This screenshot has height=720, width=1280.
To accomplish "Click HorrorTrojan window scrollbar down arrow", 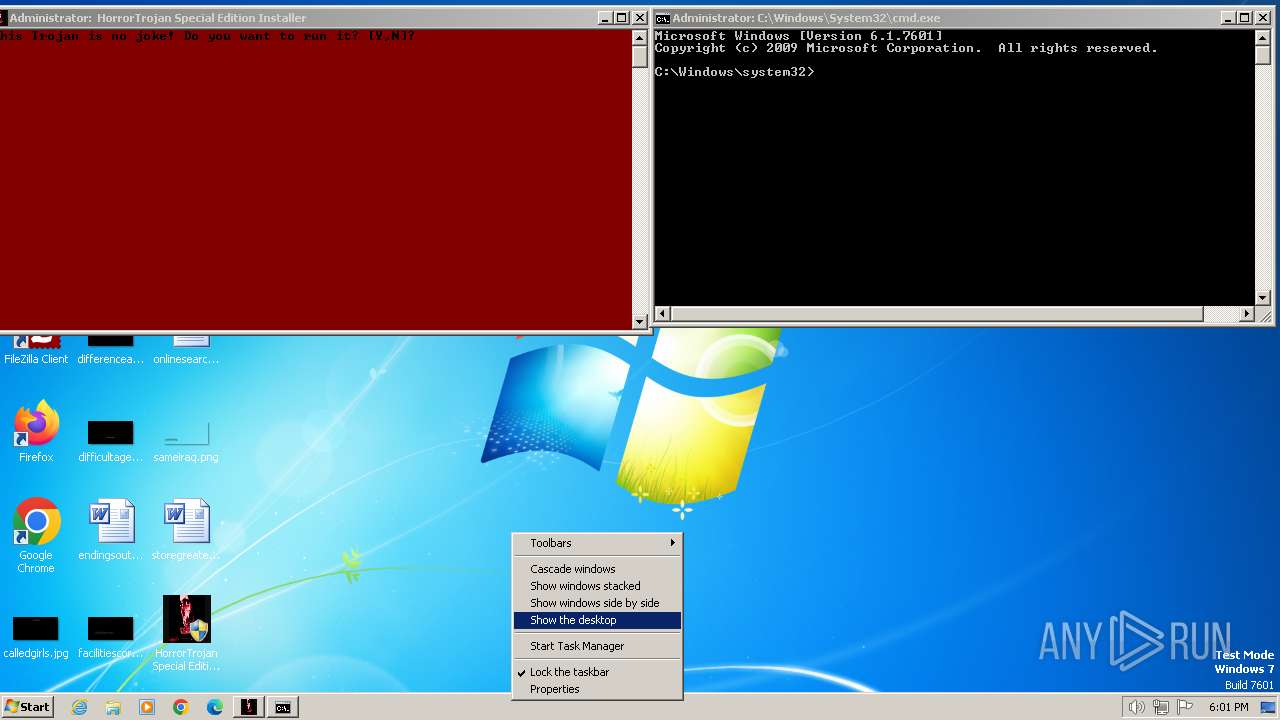I will point(640,322).
